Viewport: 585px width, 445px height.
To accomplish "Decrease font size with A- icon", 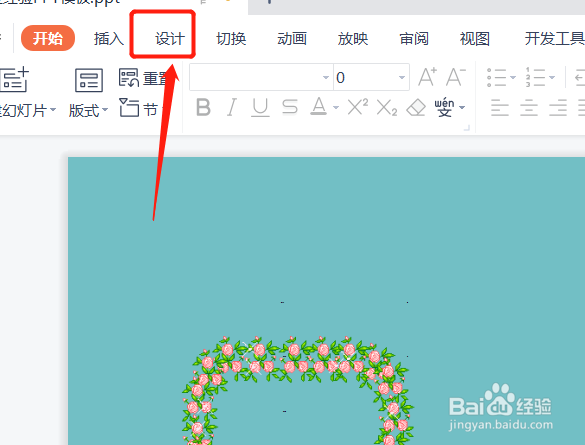I will [456, 77].
